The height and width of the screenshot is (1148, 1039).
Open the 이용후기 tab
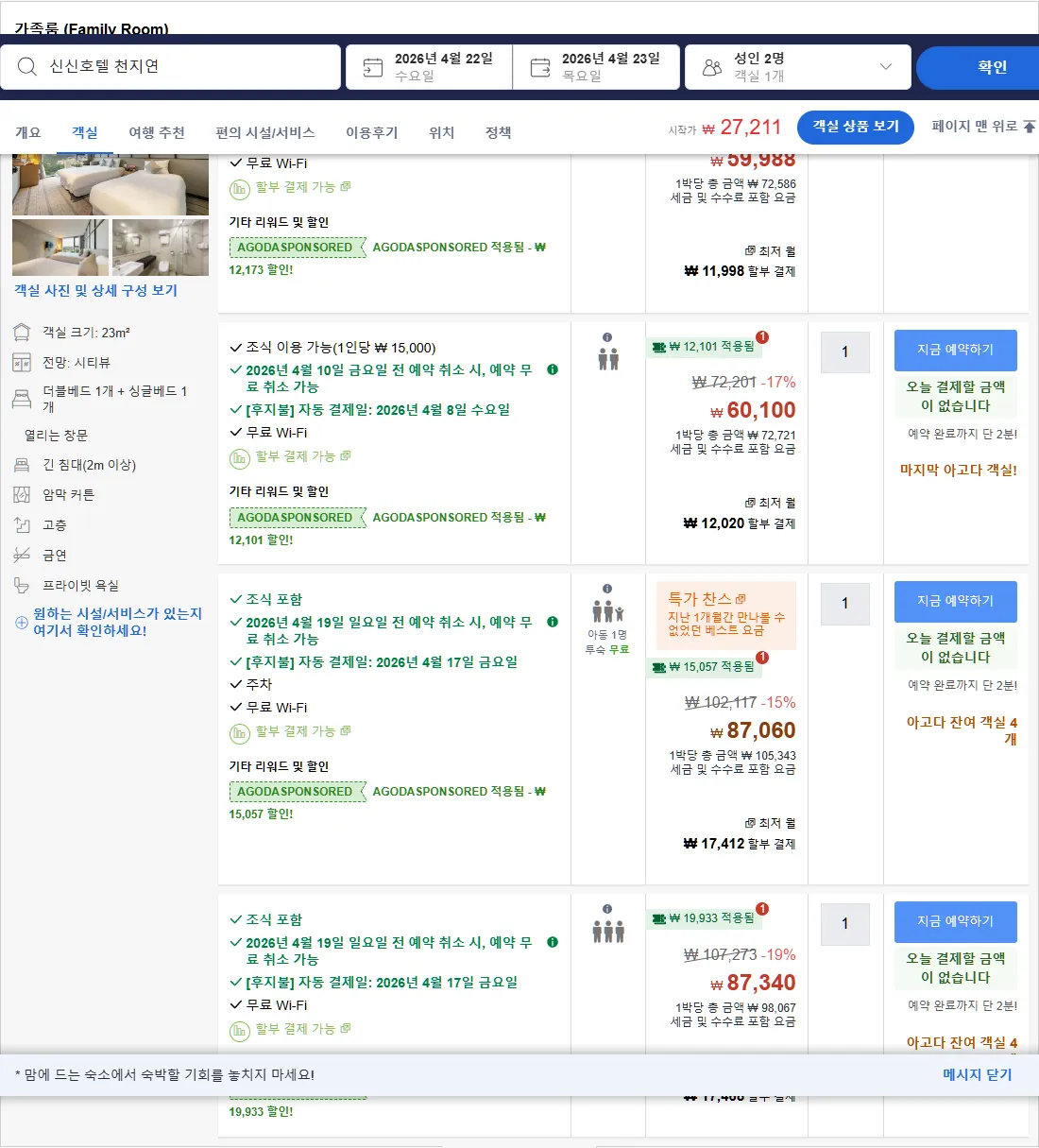(372, 133)
